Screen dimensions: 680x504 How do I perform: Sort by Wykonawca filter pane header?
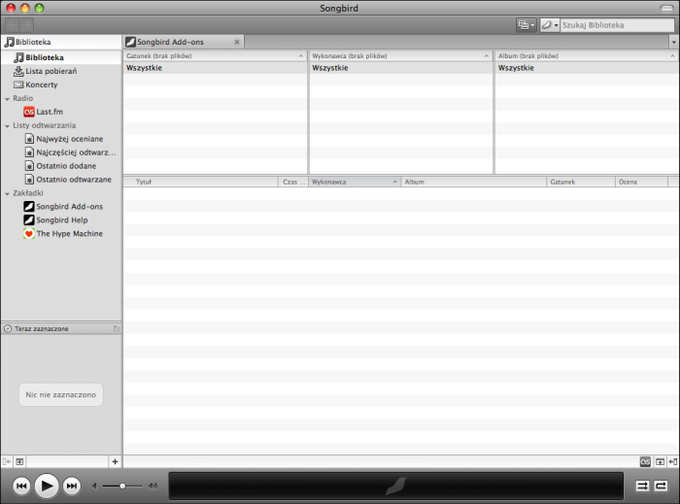click(x=401, y=56)
